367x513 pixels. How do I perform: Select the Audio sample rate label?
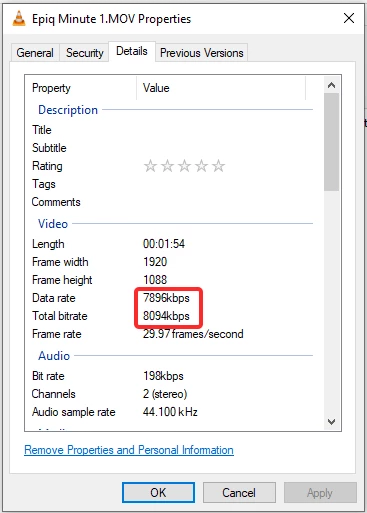pyautogui.click(x=73, y=412)
